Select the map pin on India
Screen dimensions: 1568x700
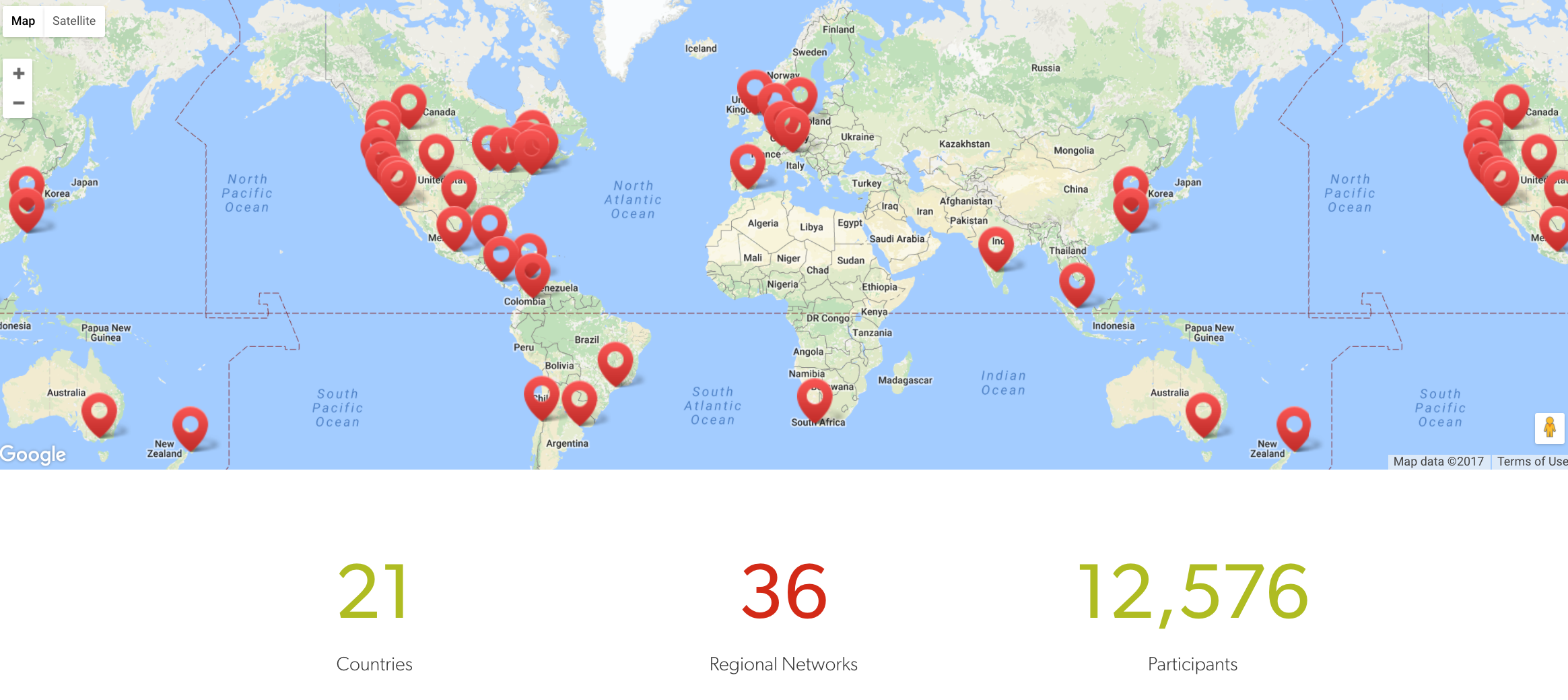(x=996, y=249)
